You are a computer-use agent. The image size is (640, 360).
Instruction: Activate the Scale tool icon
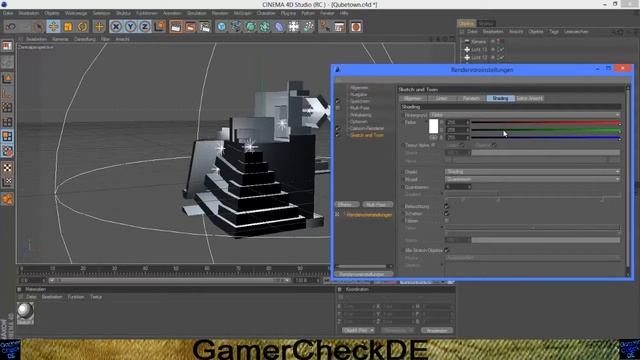click(68, 27)
